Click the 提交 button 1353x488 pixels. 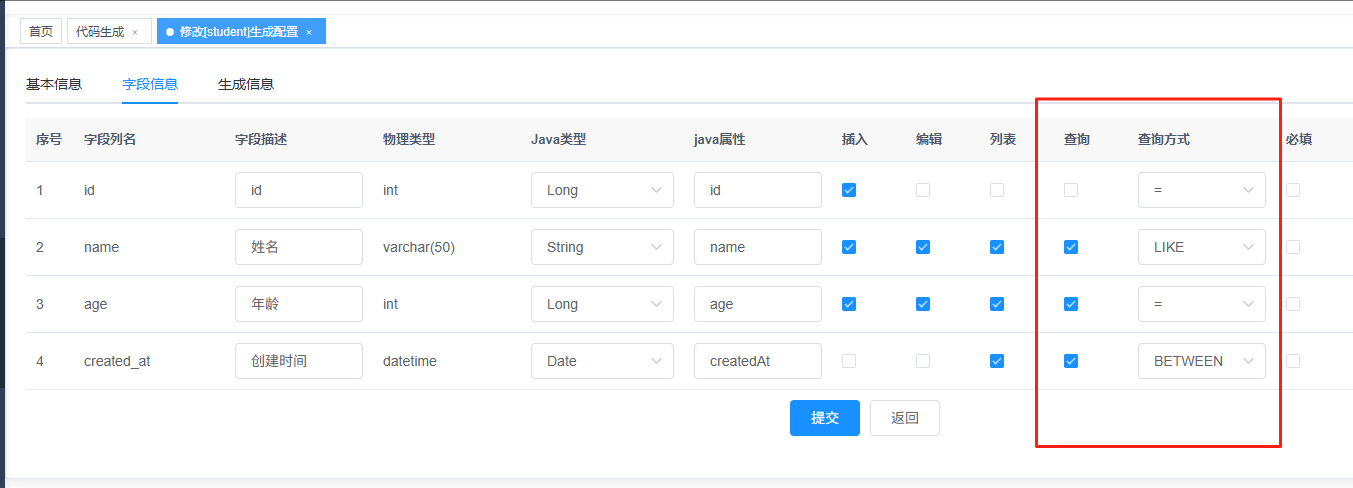click(824, 418)
